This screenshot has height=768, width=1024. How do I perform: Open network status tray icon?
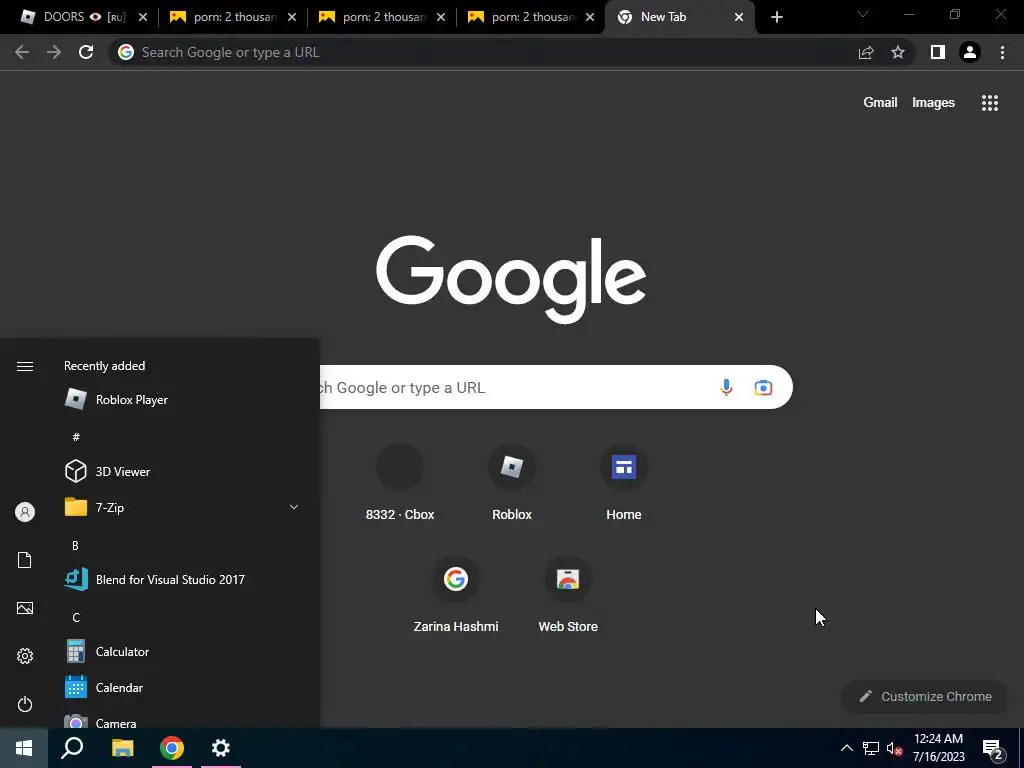(x=871, y=748)
